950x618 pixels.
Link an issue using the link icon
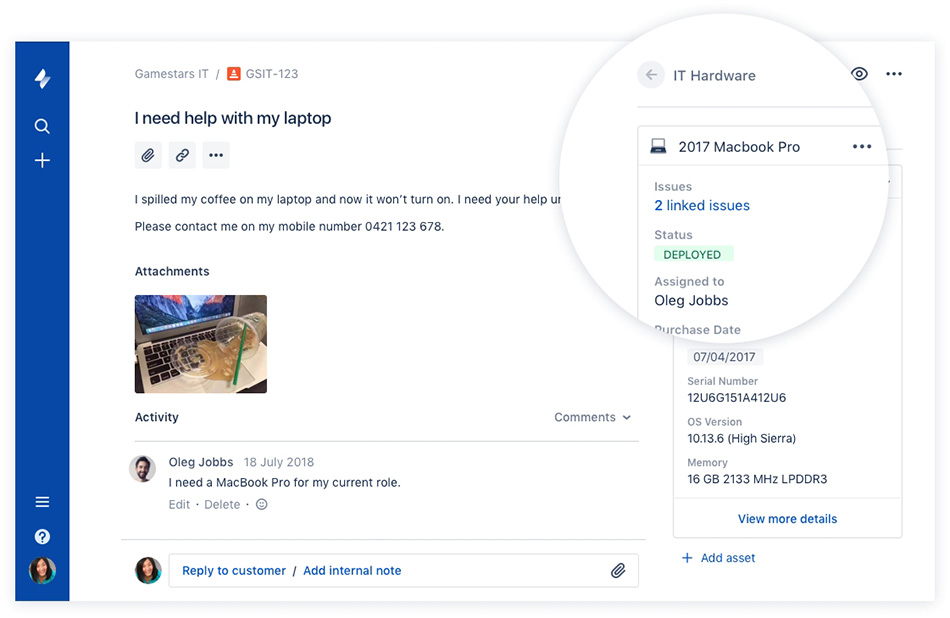[x=181, y=155]
